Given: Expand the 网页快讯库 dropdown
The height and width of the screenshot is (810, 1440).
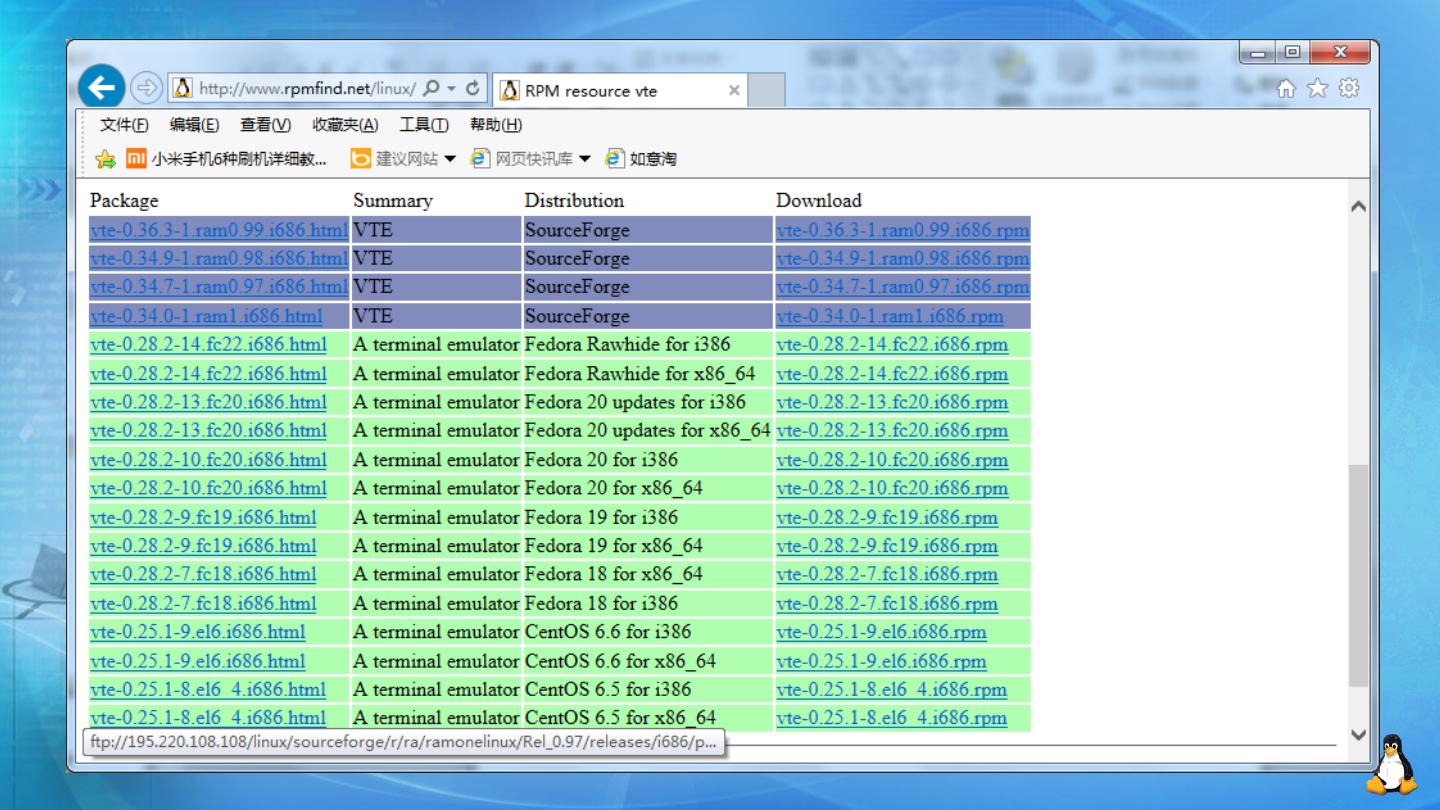Looking at the screenshot, I should tap(585, 159).
